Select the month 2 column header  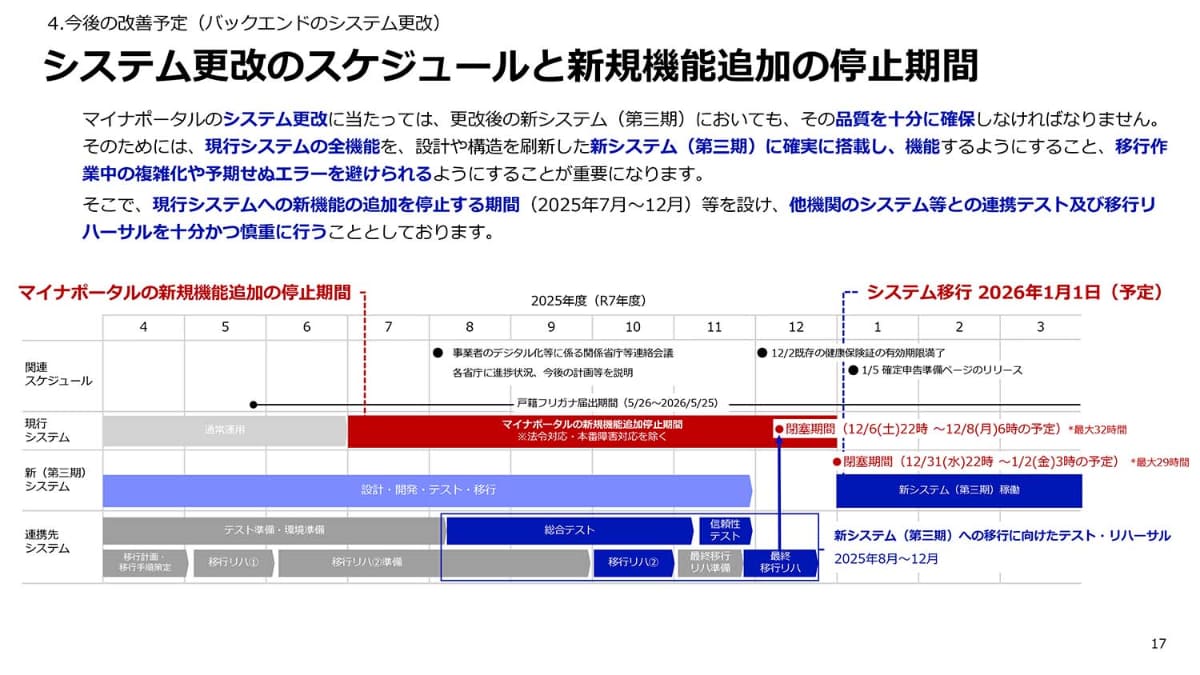[959, 328]
